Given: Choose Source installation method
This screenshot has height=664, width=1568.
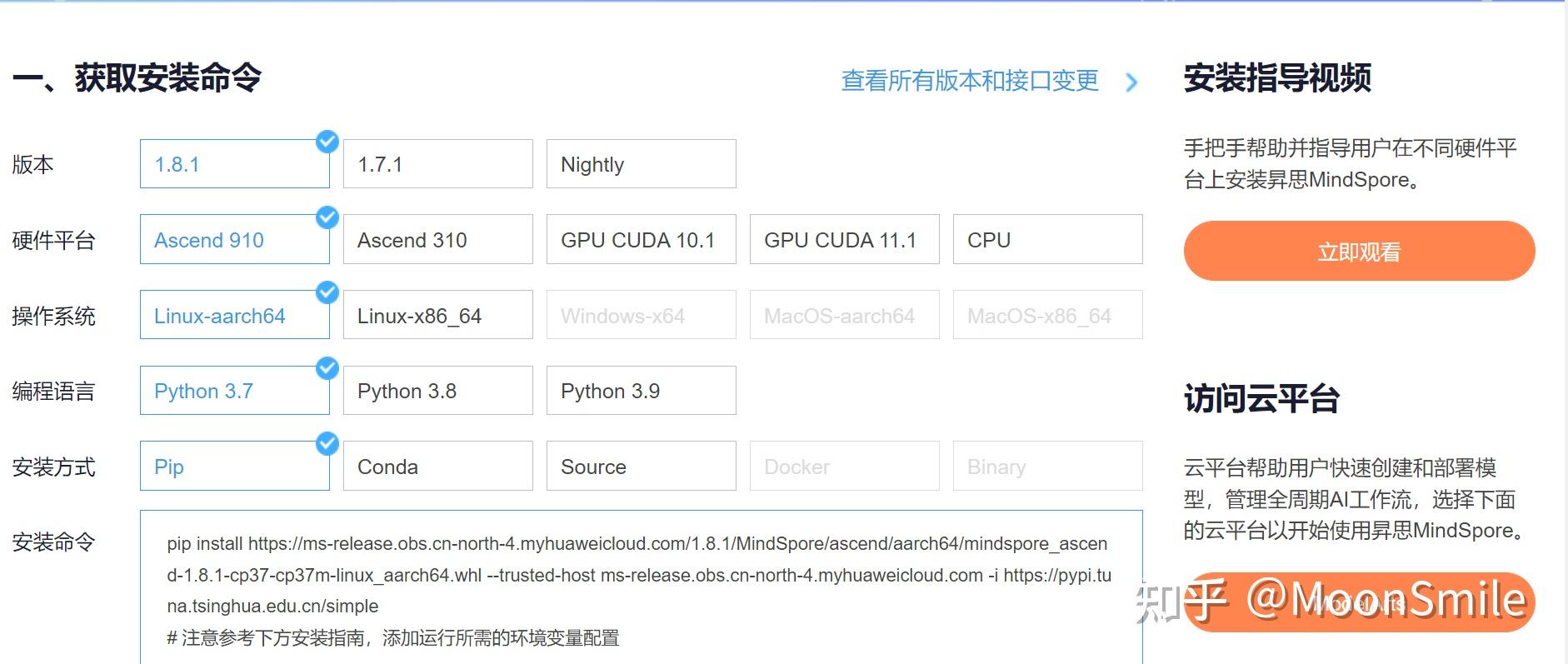Looking at the screenshot, I should pos(641,467).
